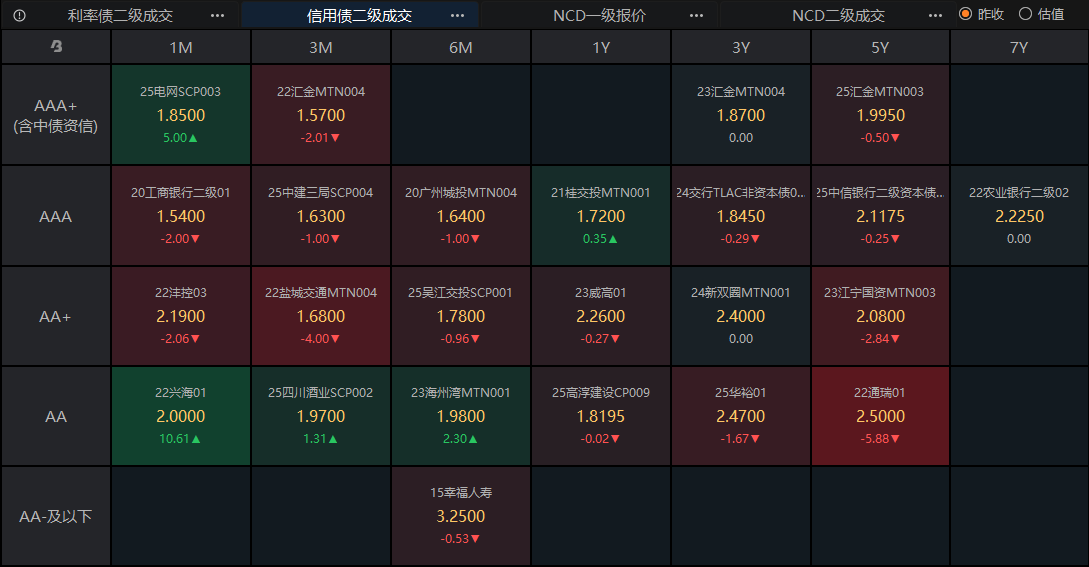Open more options for NCD二级成交 tab
This screenshot has height=567, width=1089.
point(936,15)
